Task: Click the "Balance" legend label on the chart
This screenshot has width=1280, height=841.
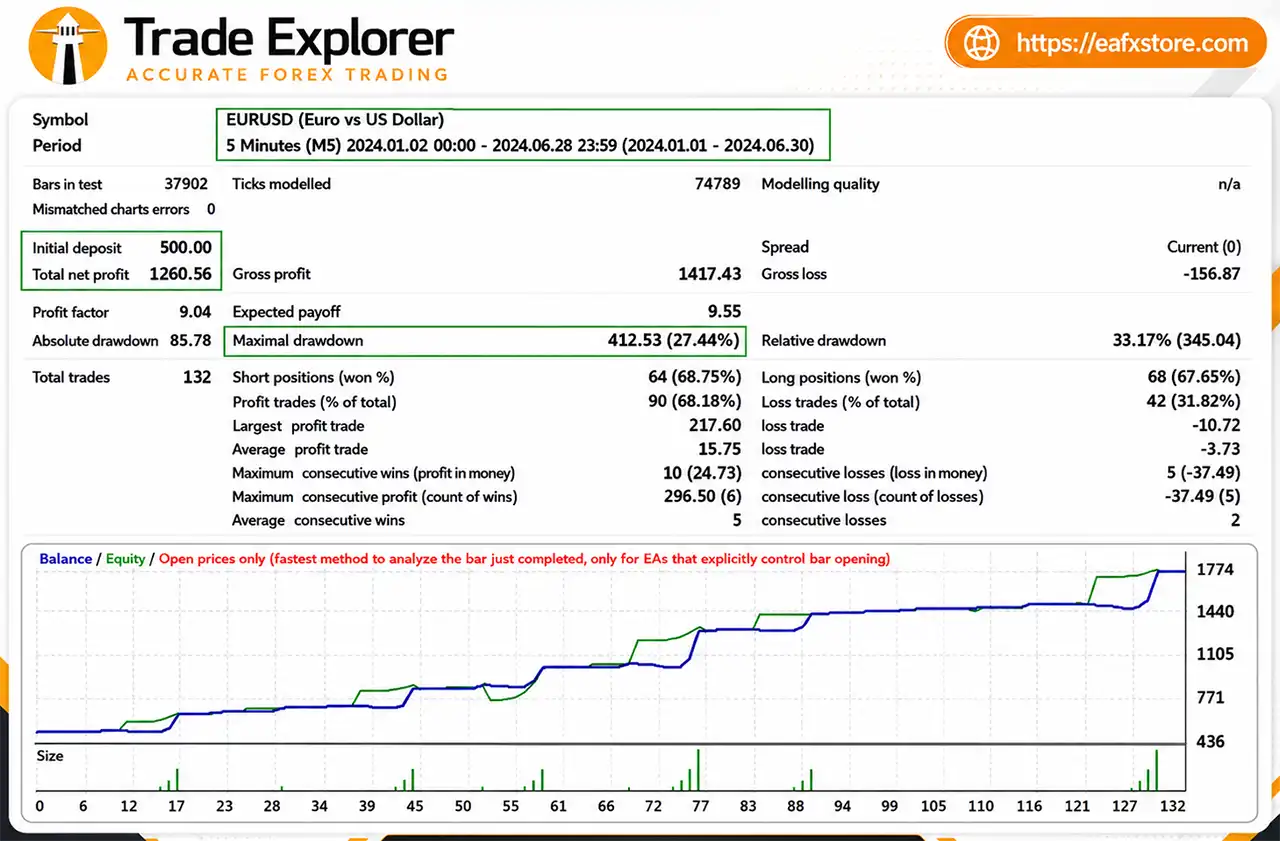Action: [66, 559]
